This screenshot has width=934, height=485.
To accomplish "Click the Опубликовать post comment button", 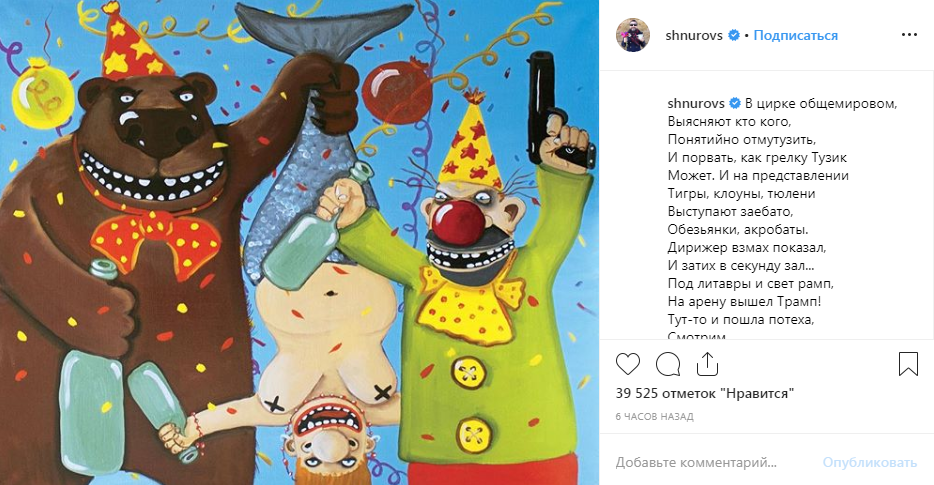I will (x=870, y=462).
